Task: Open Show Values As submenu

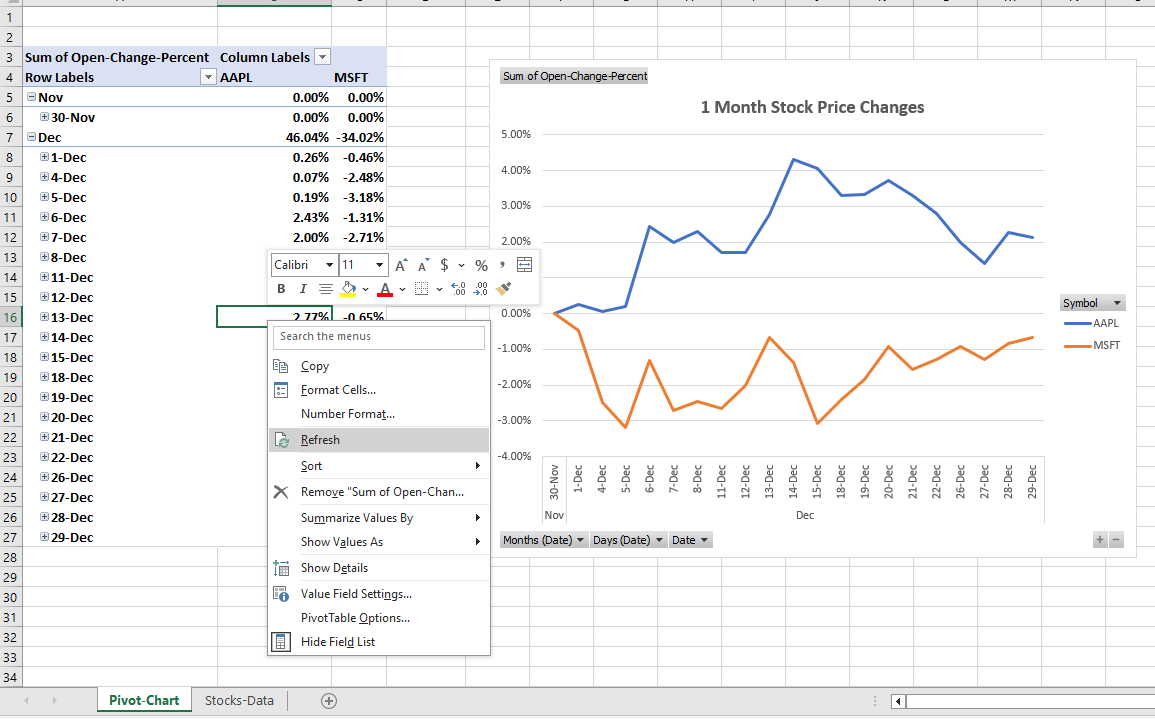Action: click(379, 541)
